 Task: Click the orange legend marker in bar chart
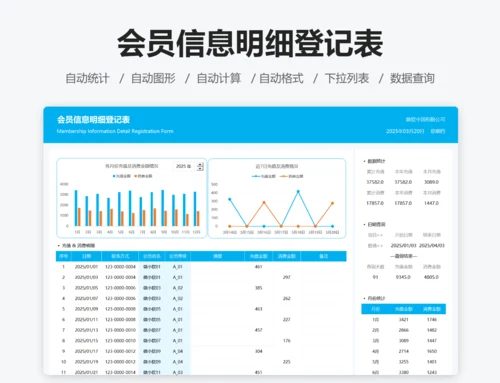[x=136, y=176]
